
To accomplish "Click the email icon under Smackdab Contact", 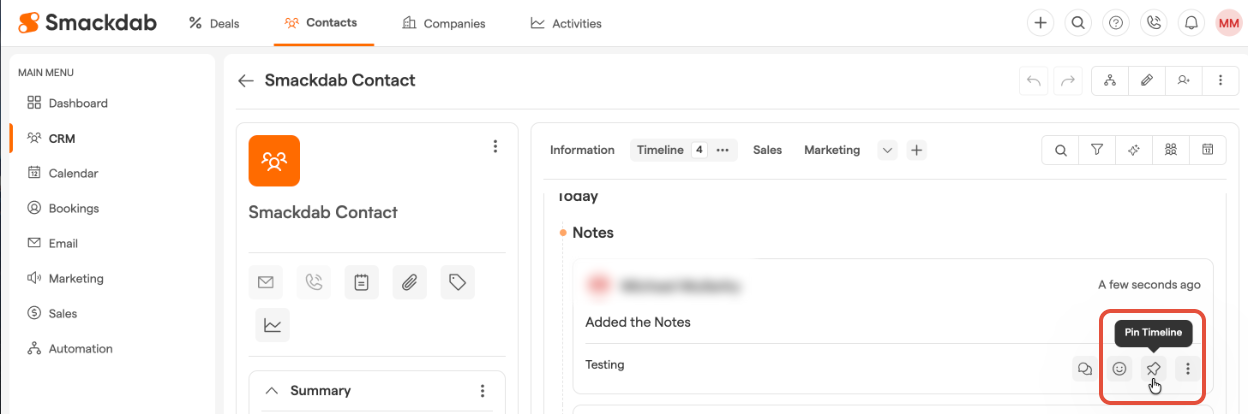I will tap(266, 283).
